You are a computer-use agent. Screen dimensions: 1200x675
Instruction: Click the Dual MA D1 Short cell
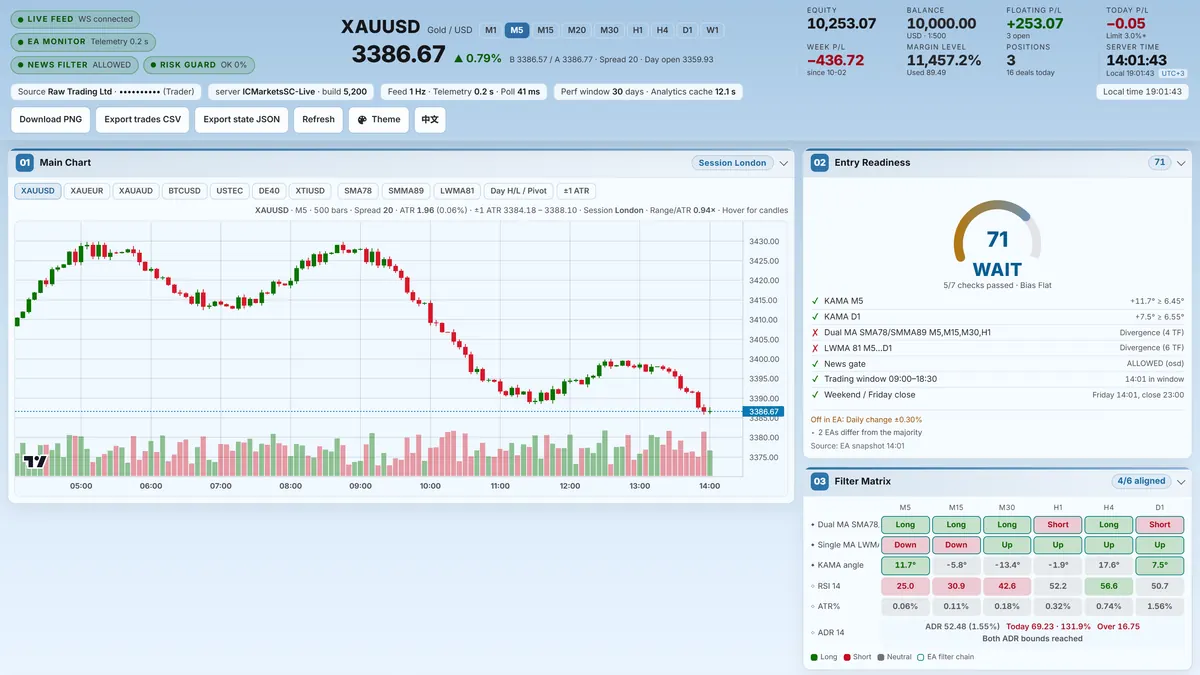tap(1160, 525)
